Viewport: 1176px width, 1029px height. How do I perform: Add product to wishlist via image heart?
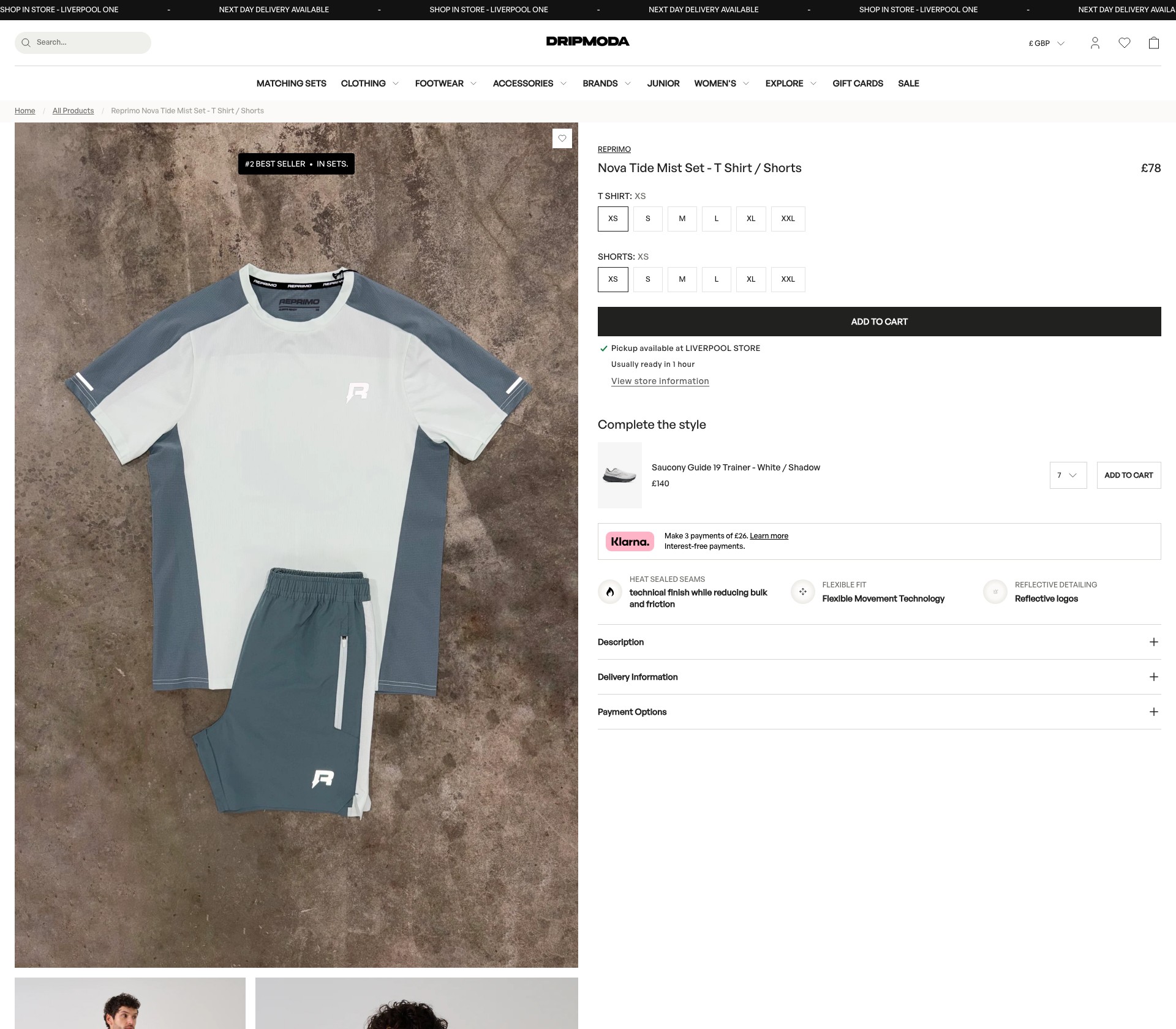(x=562, y=138)
